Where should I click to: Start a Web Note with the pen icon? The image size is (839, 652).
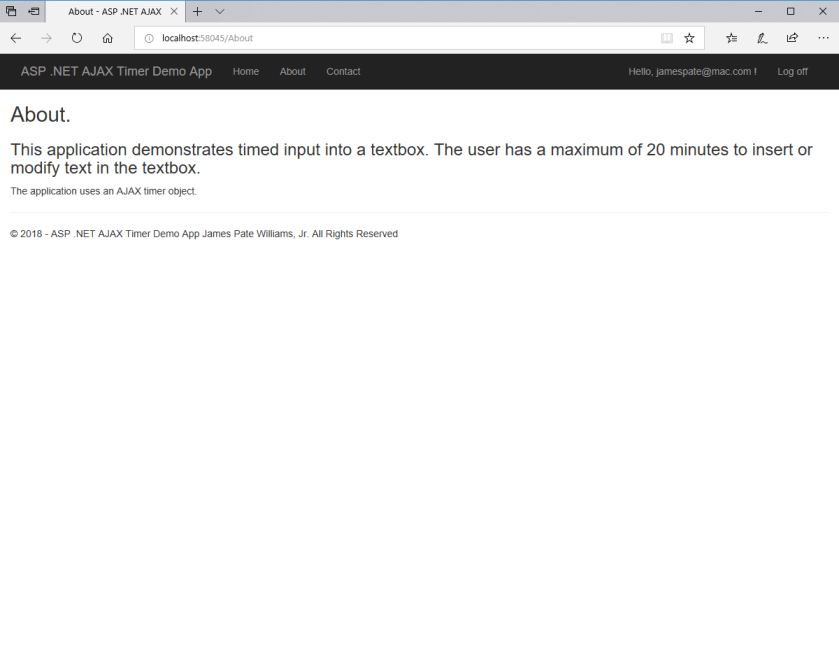[x=761, y=38]
